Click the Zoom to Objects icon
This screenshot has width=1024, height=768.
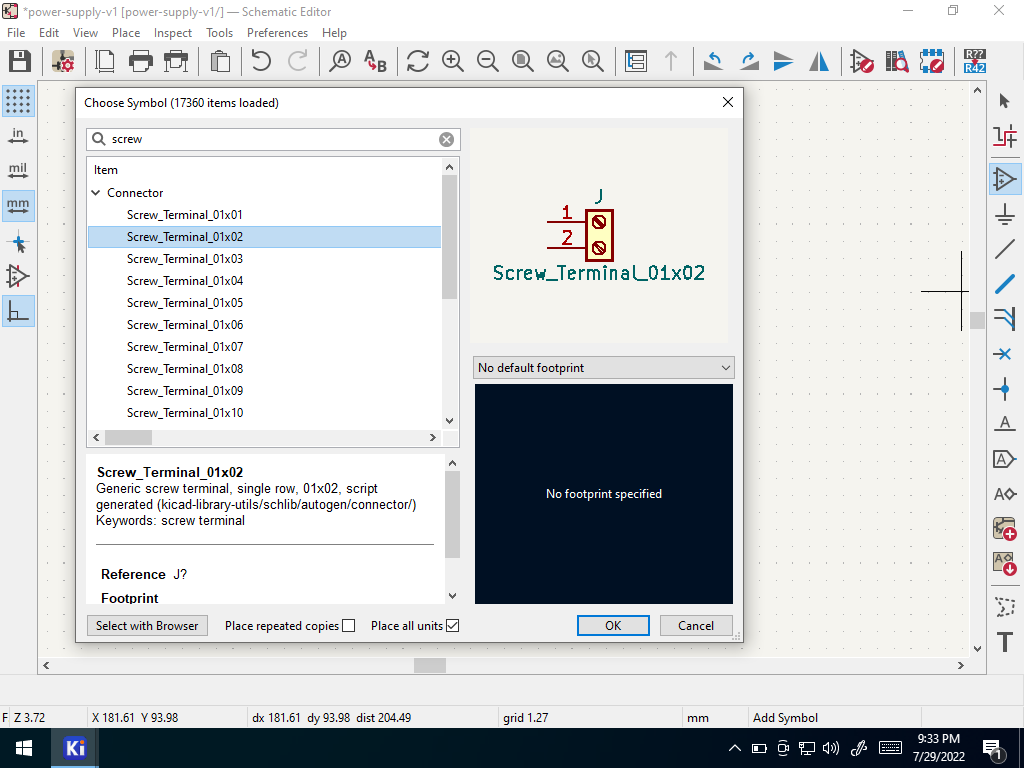[558, 61]
